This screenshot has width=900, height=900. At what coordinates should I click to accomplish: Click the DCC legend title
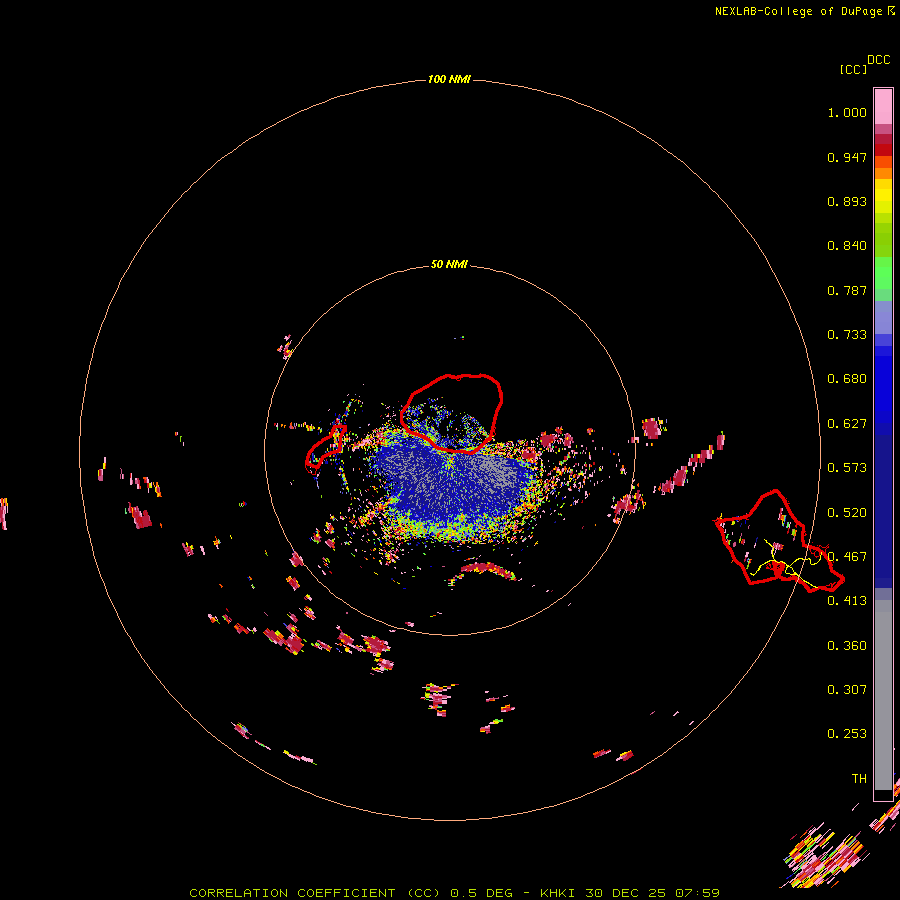pos(878,60)
